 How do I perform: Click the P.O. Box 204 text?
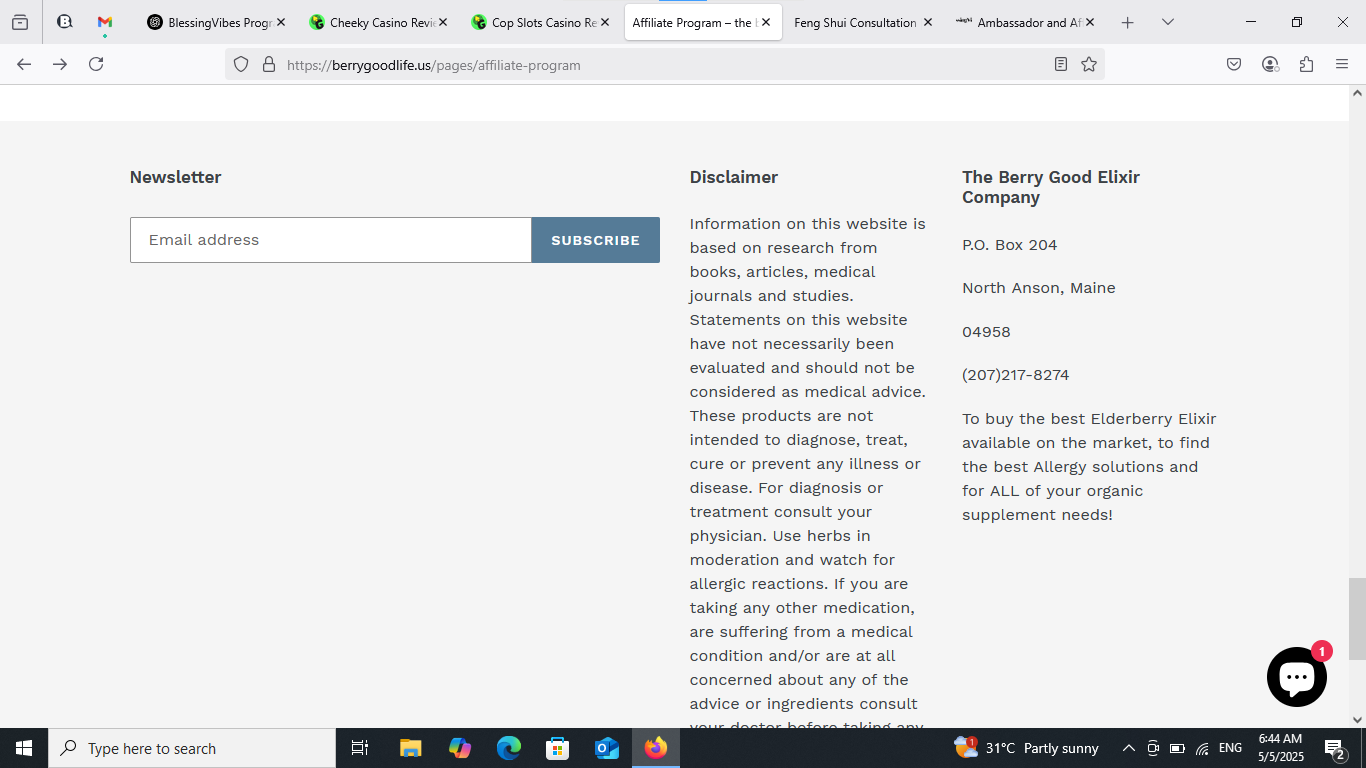[x=1009, y=245]
